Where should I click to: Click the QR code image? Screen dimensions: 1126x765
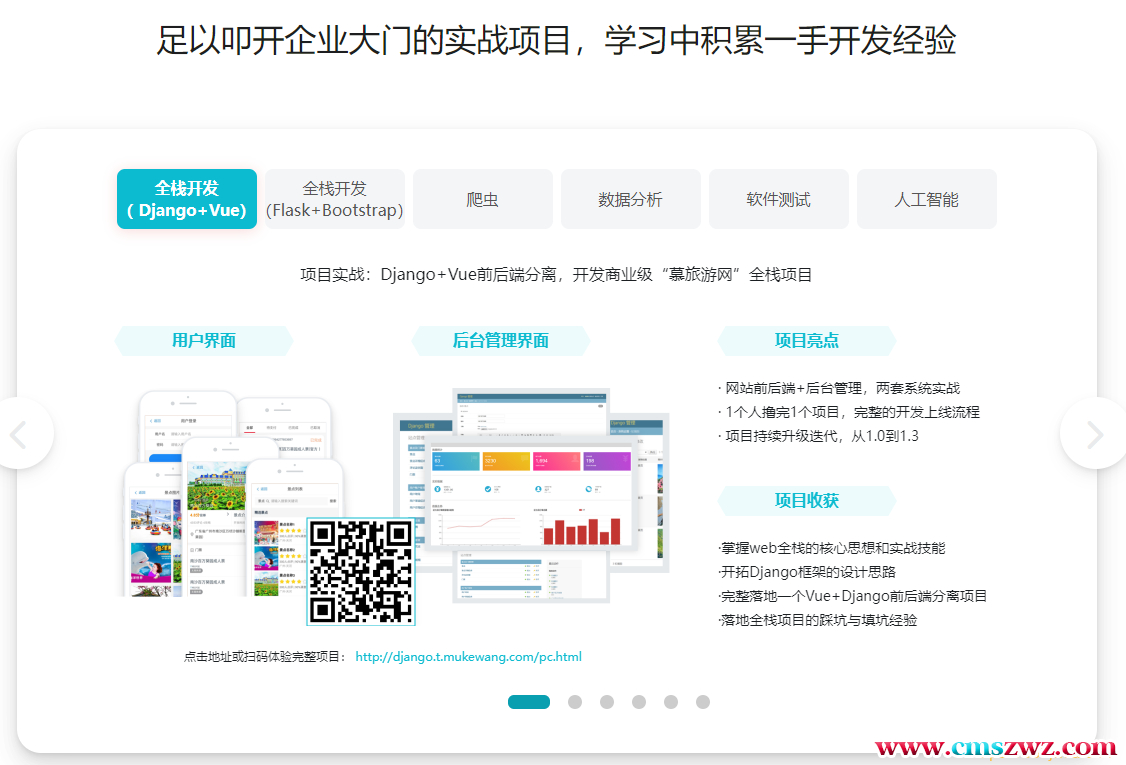(360, 571)
